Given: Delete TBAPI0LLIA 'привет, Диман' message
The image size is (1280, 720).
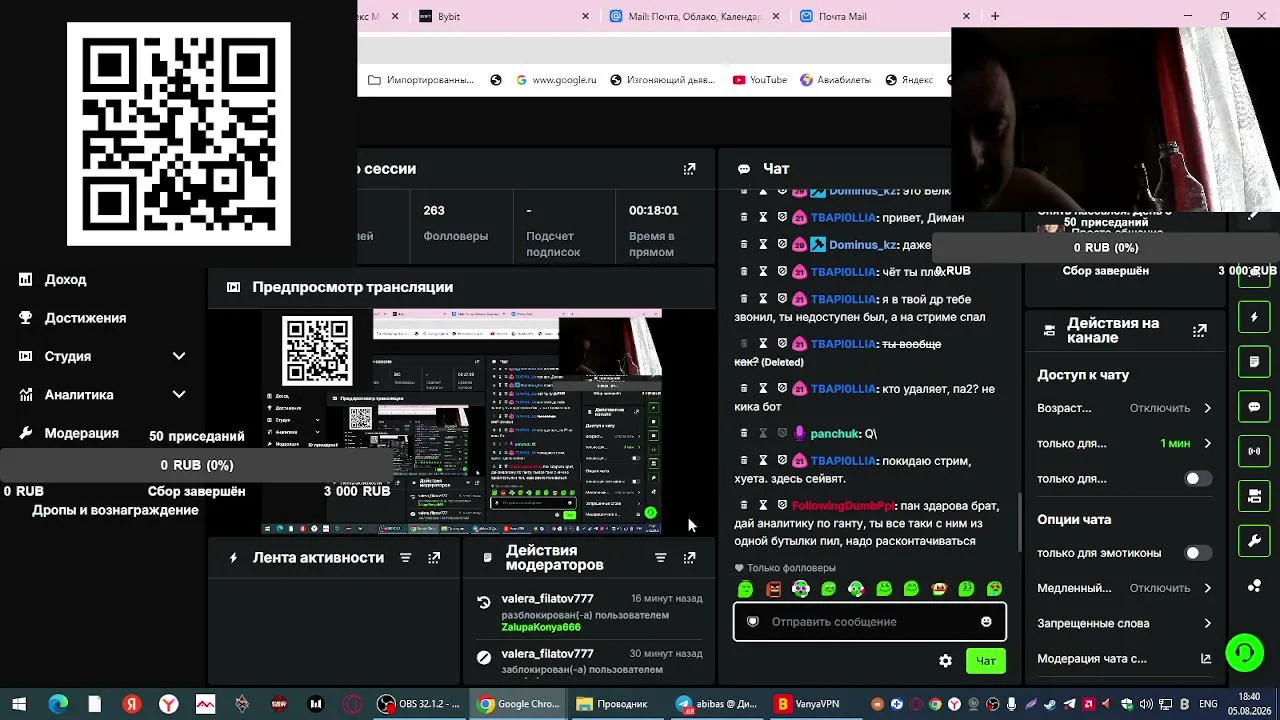Looking at the screenshot, I should 743,217.
